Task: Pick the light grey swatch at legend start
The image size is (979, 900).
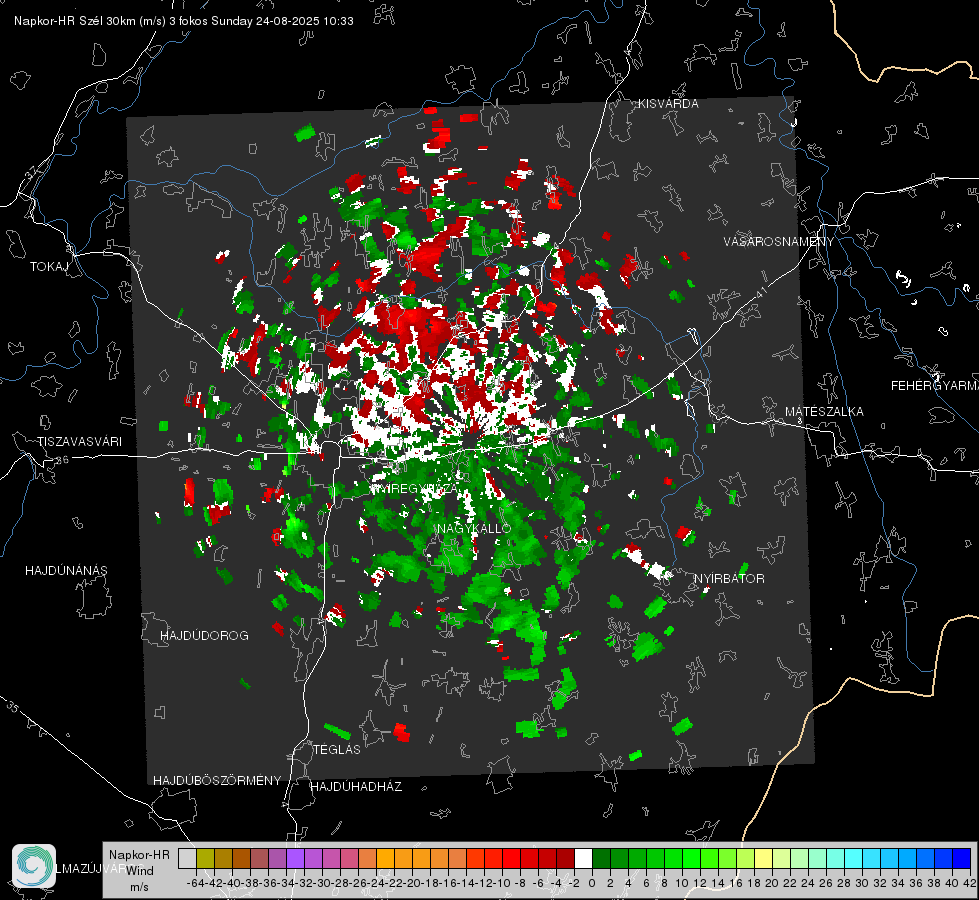Action: [x=187, y=858]
